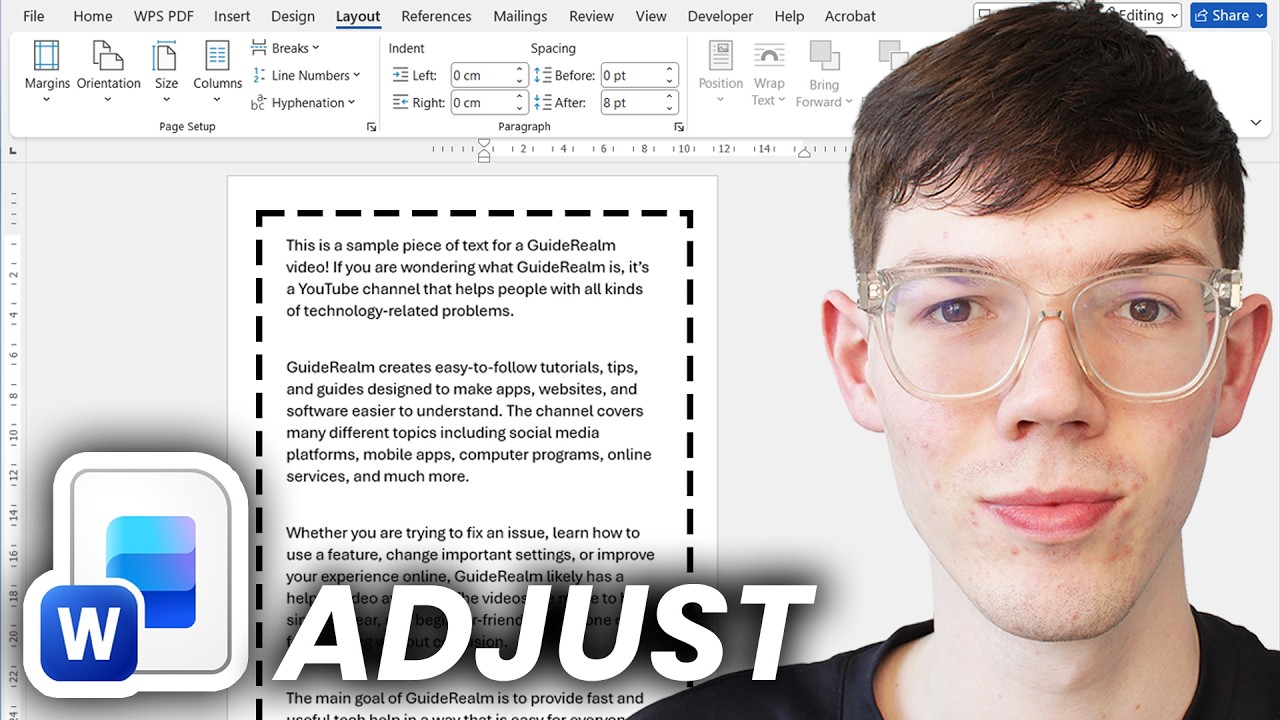
Task: Click the text 'This is a sample piece'
Action: click(362, 245)
